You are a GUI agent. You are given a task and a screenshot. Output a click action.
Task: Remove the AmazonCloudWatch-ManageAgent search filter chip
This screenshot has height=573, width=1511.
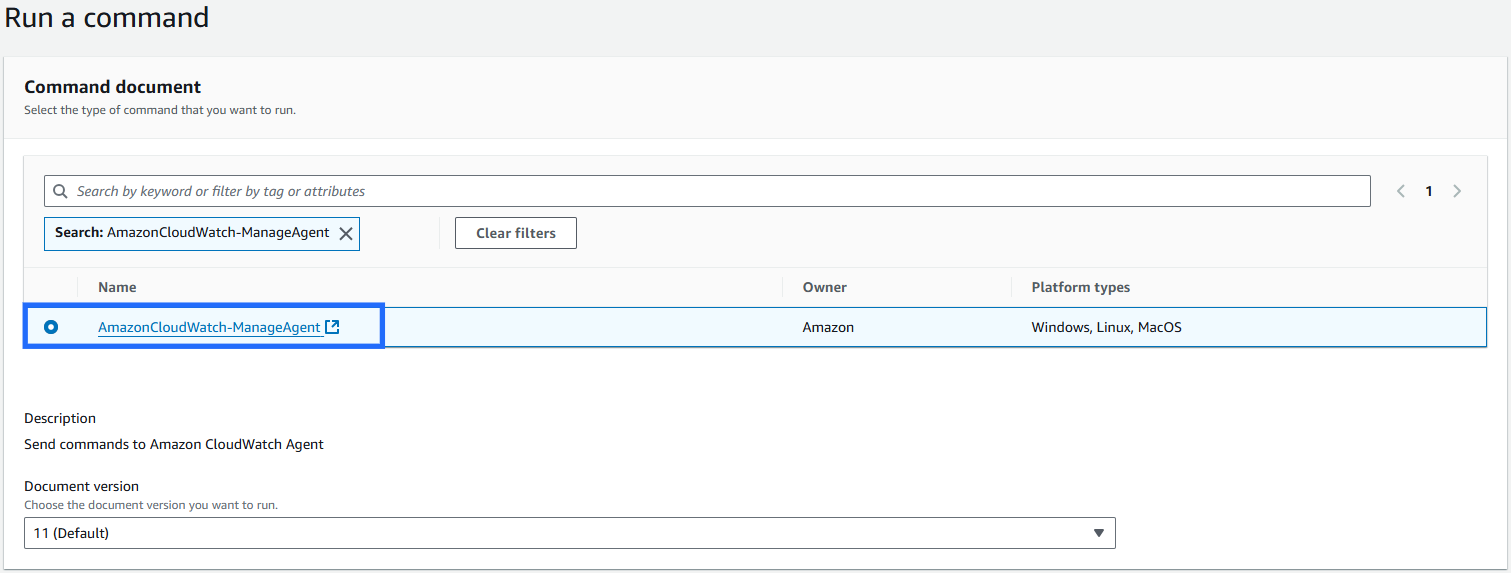point(346,233)
